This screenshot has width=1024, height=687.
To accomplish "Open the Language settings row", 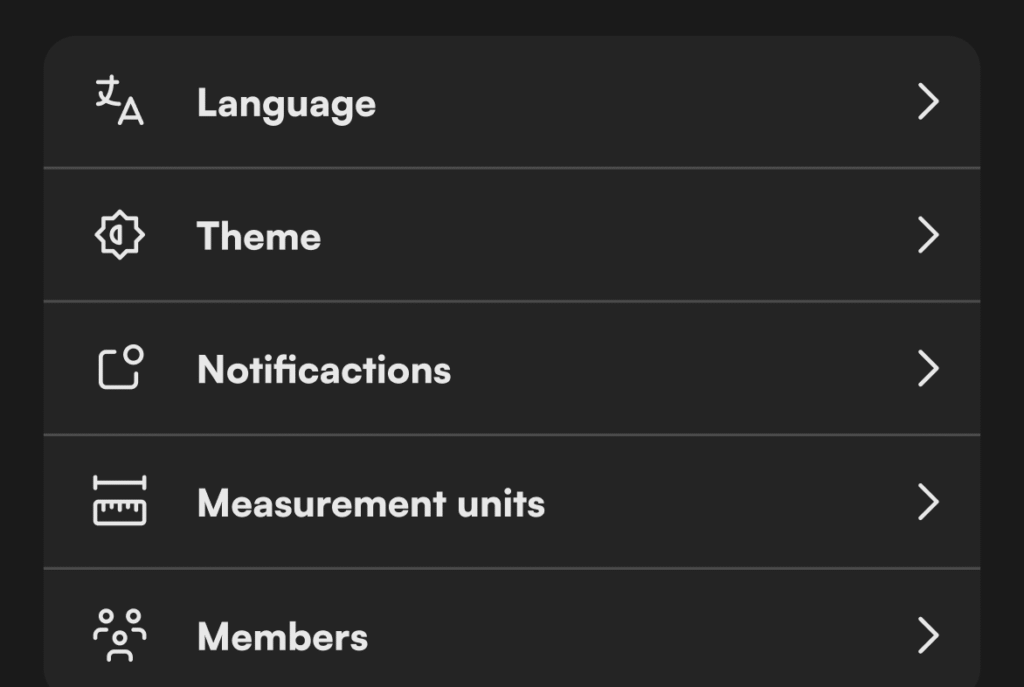I will (600, 103).
